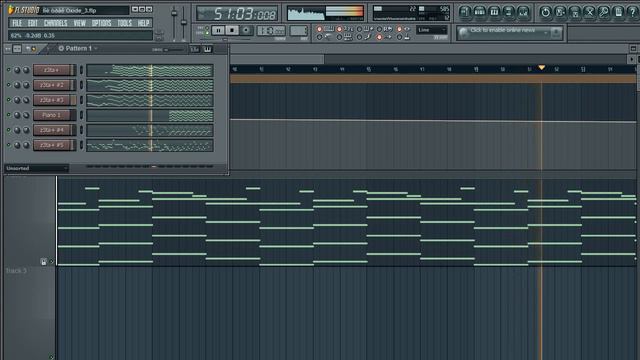Image resolution: width=640 pixels, height=360 pixels.
Task: Click the record button in transport
Action: pos(246,30)
